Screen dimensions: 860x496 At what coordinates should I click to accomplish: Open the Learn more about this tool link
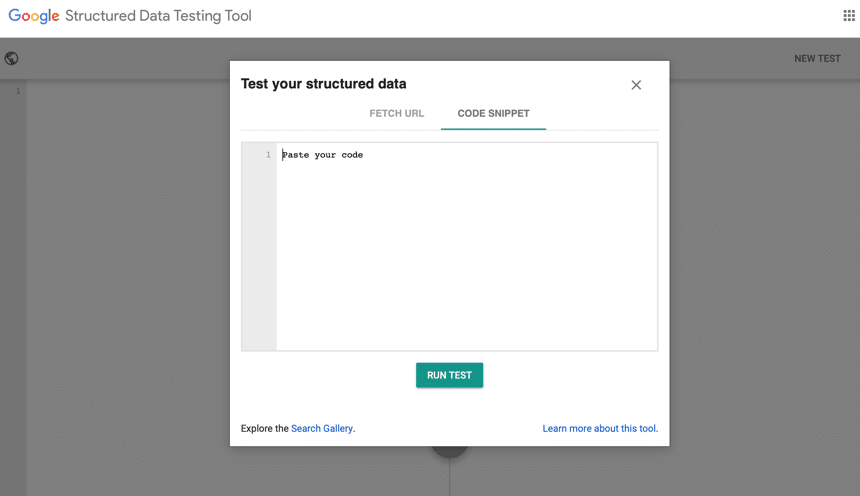[x=600, y=429]
